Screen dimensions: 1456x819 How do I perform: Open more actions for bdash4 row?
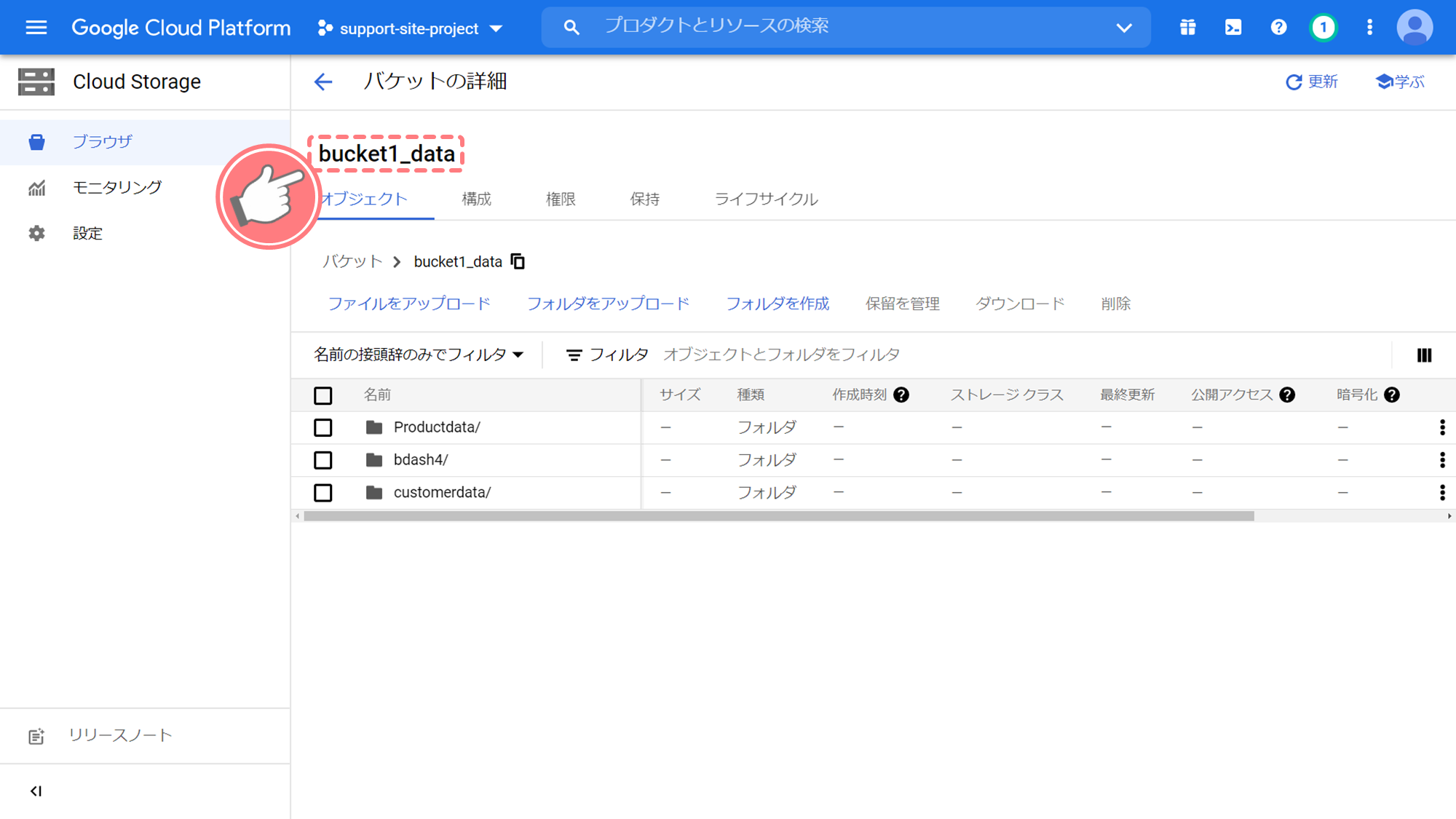point(1442,460)
